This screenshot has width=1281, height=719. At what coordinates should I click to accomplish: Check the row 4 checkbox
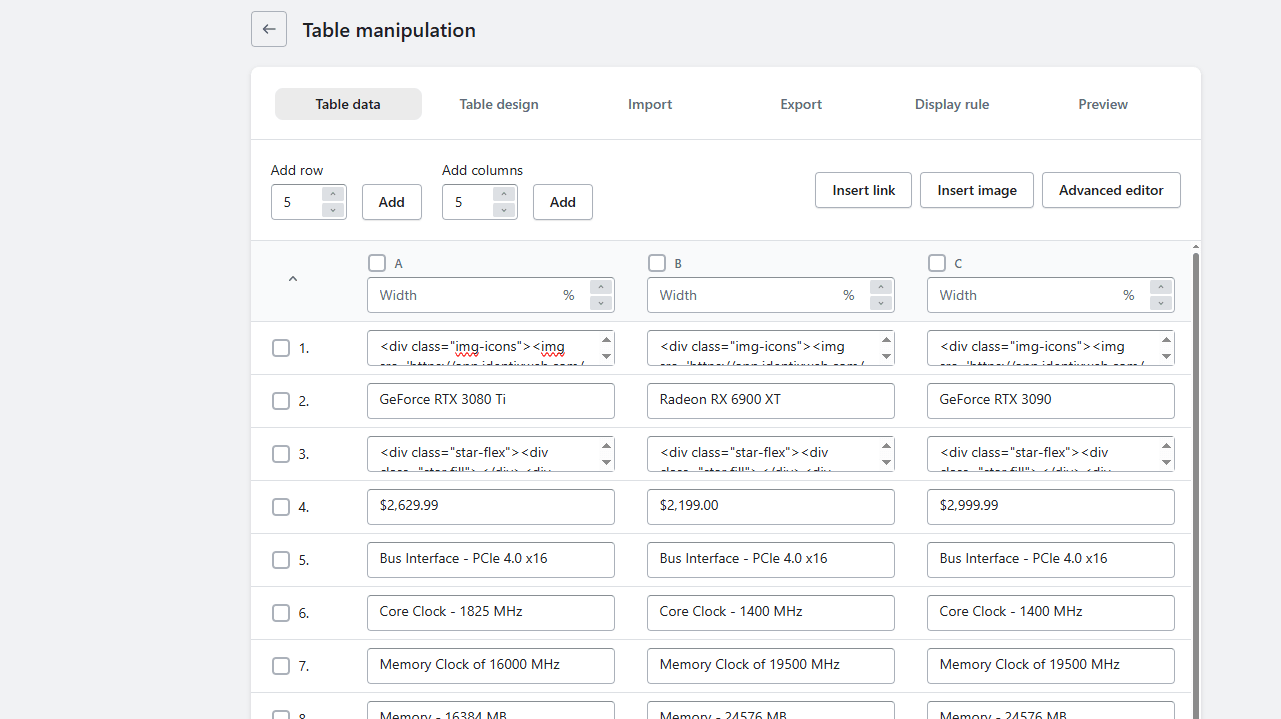[281, 507]
